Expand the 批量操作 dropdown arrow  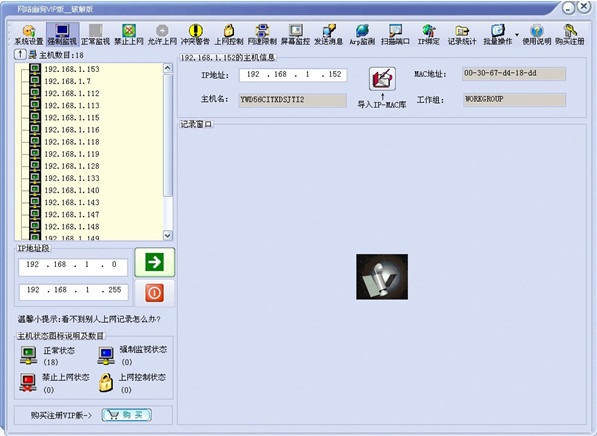pyautogui.click(x=517, y=35)
